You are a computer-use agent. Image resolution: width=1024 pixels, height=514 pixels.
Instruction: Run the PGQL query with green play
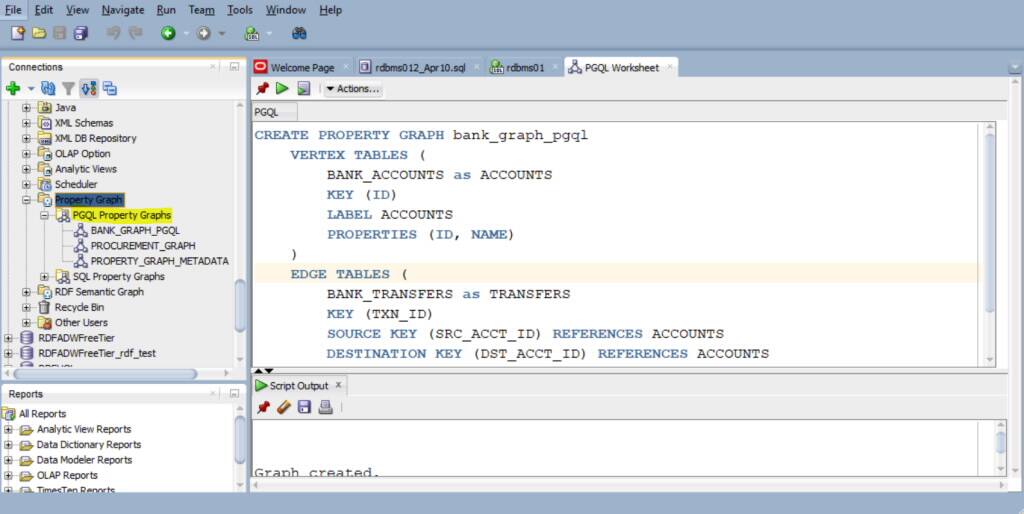pyautogui.click(x=282, y=88)
